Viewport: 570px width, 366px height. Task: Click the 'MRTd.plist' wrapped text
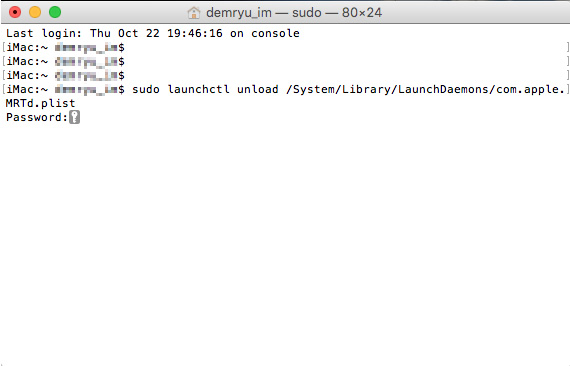(x=40, y=104)
